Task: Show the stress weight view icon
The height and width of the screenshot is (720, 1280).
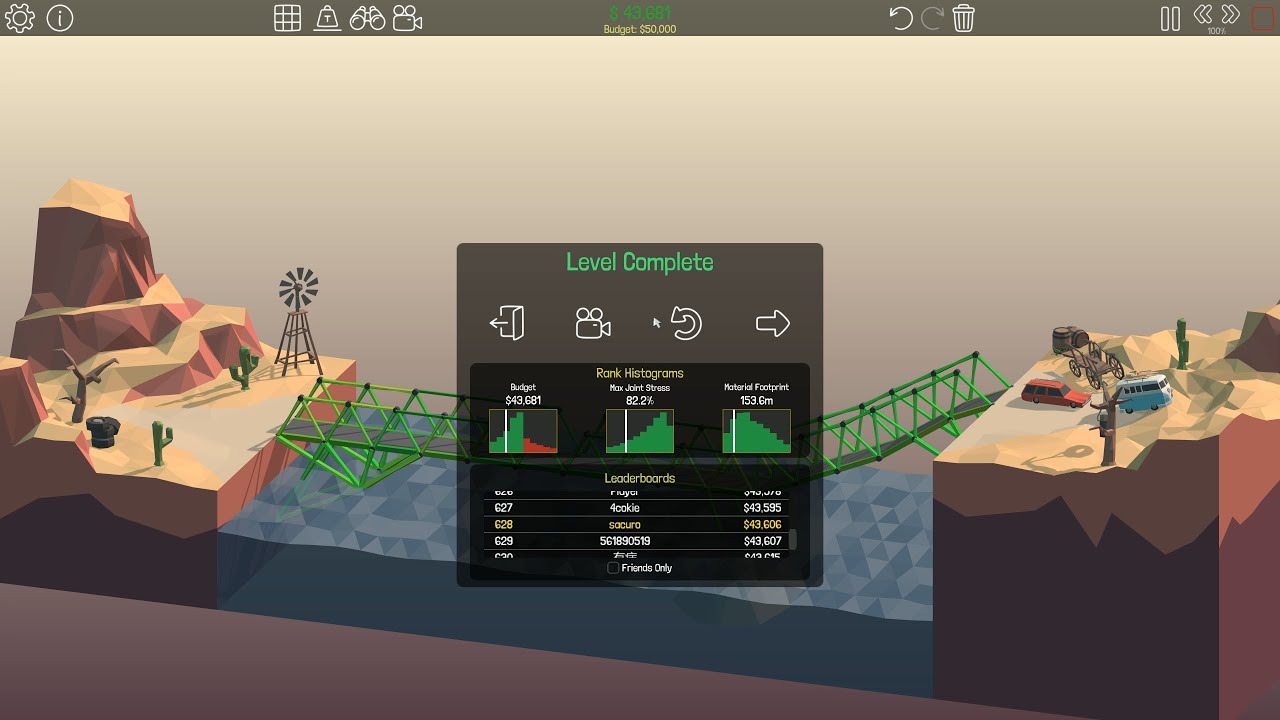Action: pyautogui.click(x=328, y=18)
